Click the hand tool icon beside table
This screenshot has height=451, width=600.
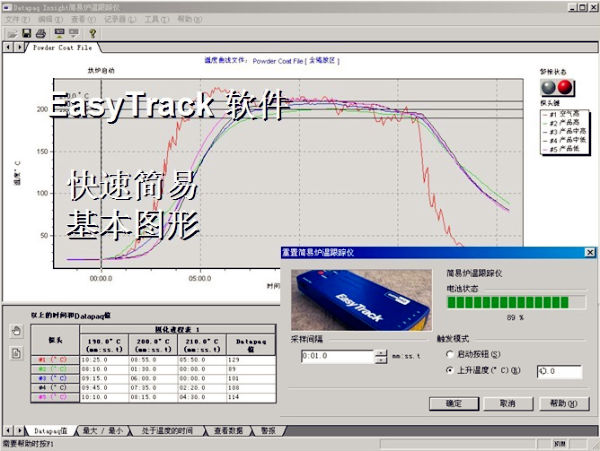click(16, 330)
